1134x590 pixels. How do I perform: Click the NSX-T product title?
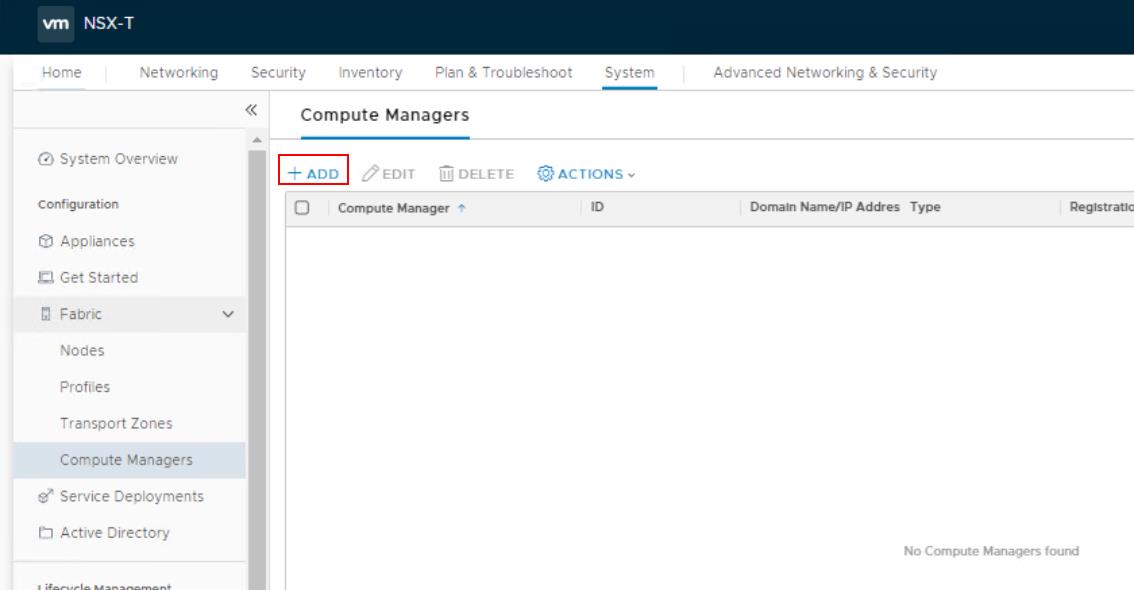[108, 23]
